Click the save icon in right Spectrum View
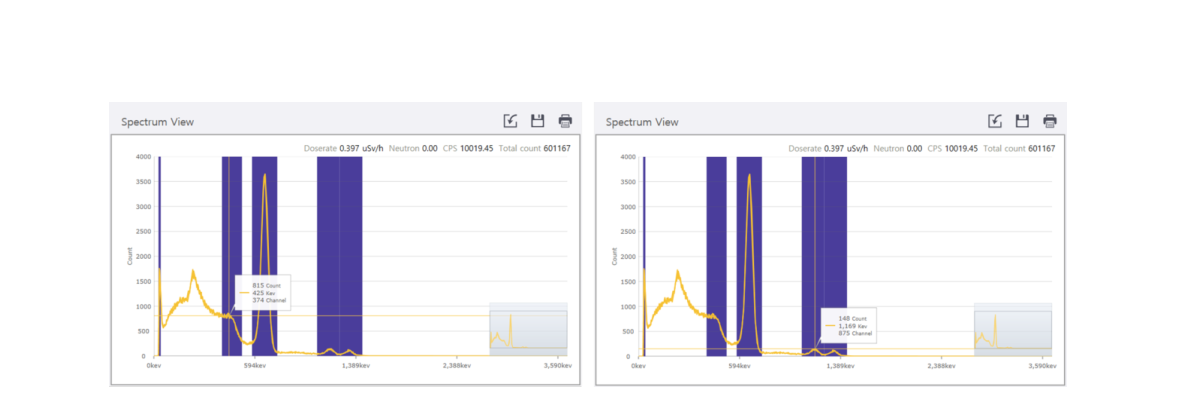1193x398 pixels. pyautogui.click(x=1023, y=120)
